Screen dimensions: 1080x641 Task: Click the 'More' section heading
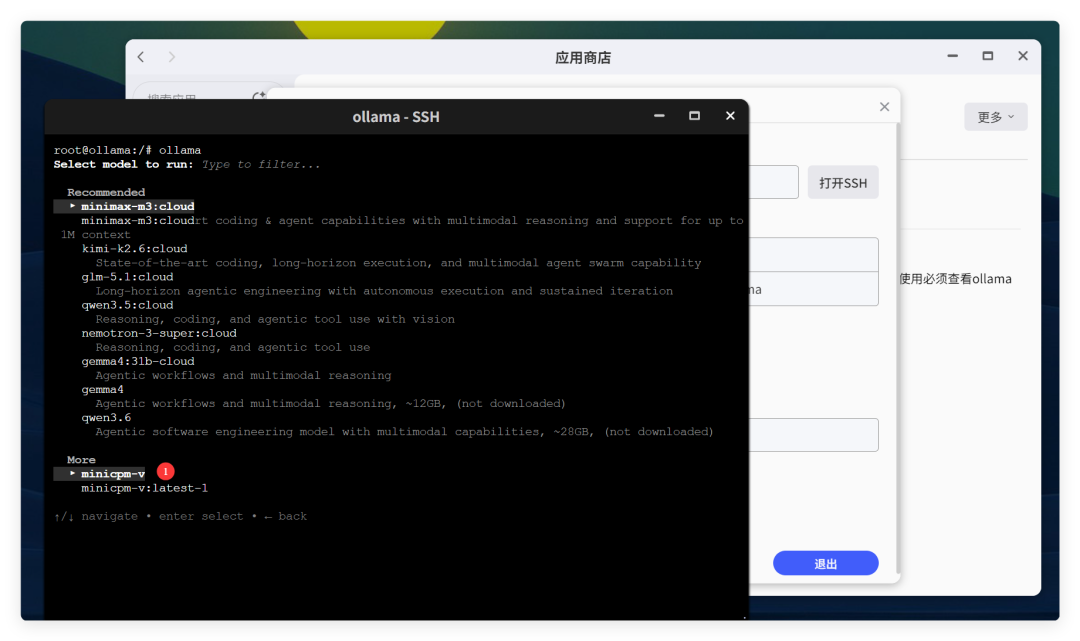click(81, 460)
